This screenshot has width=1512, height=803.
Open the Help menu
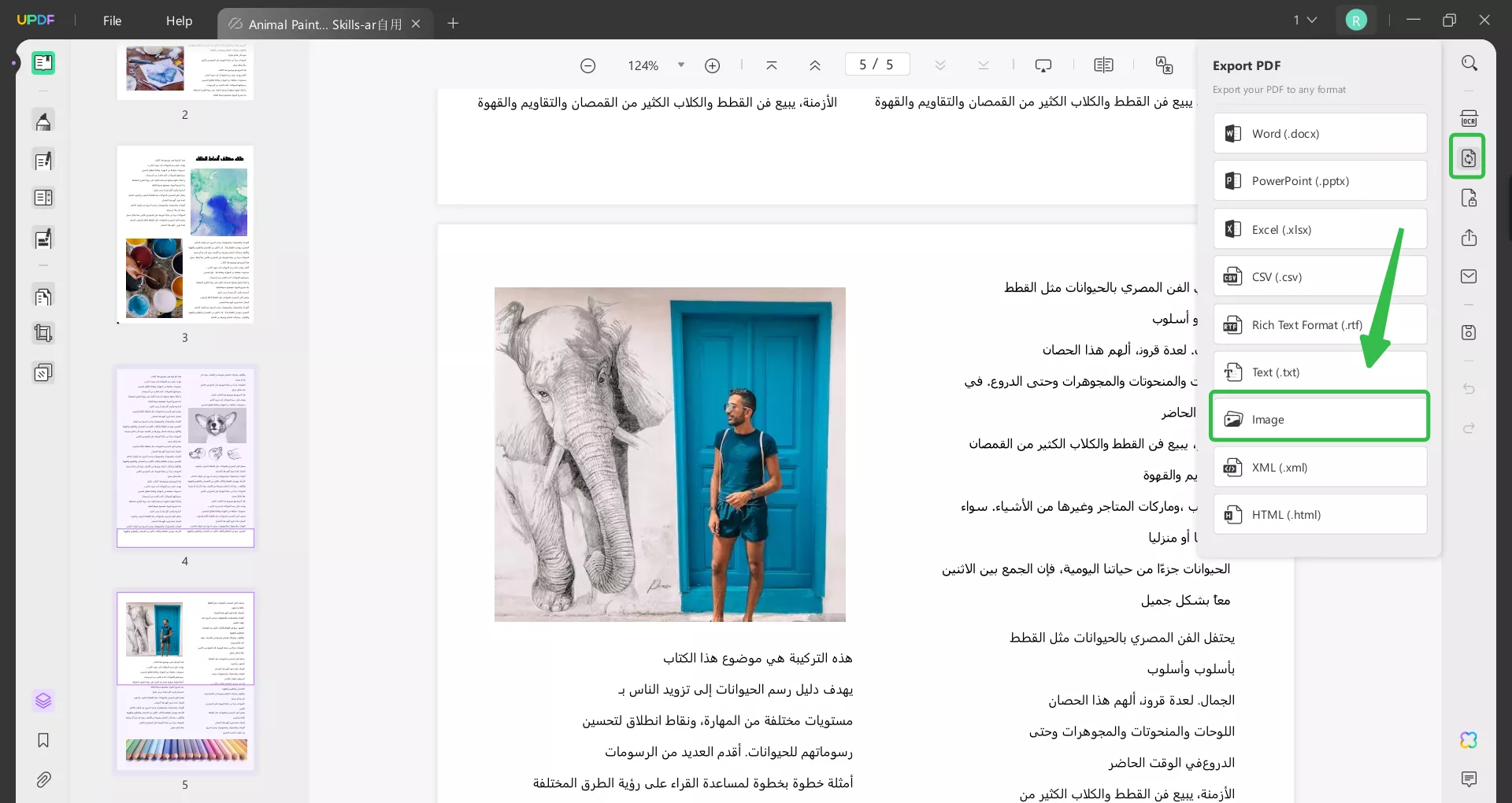tap(180, 21)
